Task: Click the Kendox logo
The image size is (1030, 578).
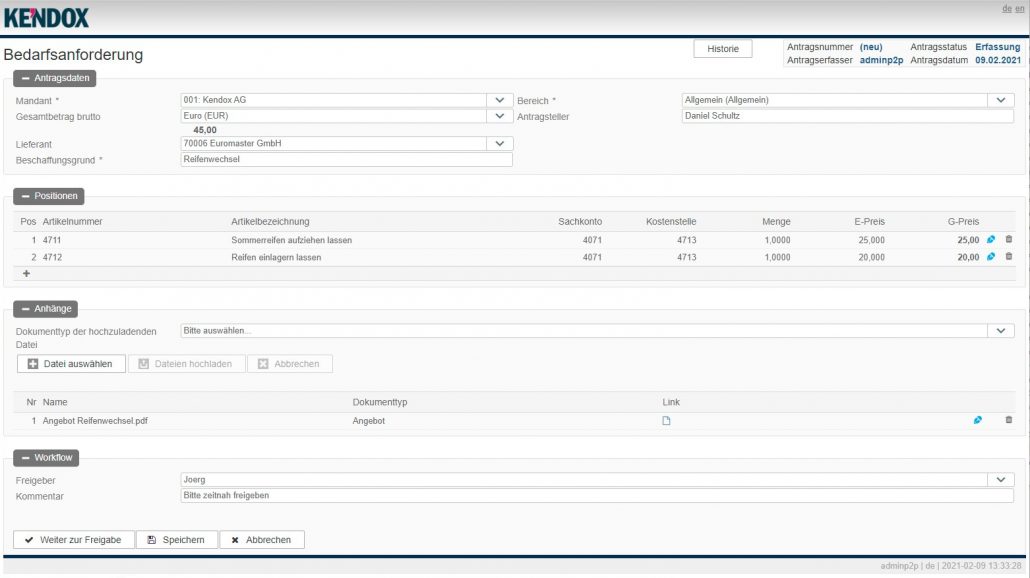Action: tap(46, 18)
